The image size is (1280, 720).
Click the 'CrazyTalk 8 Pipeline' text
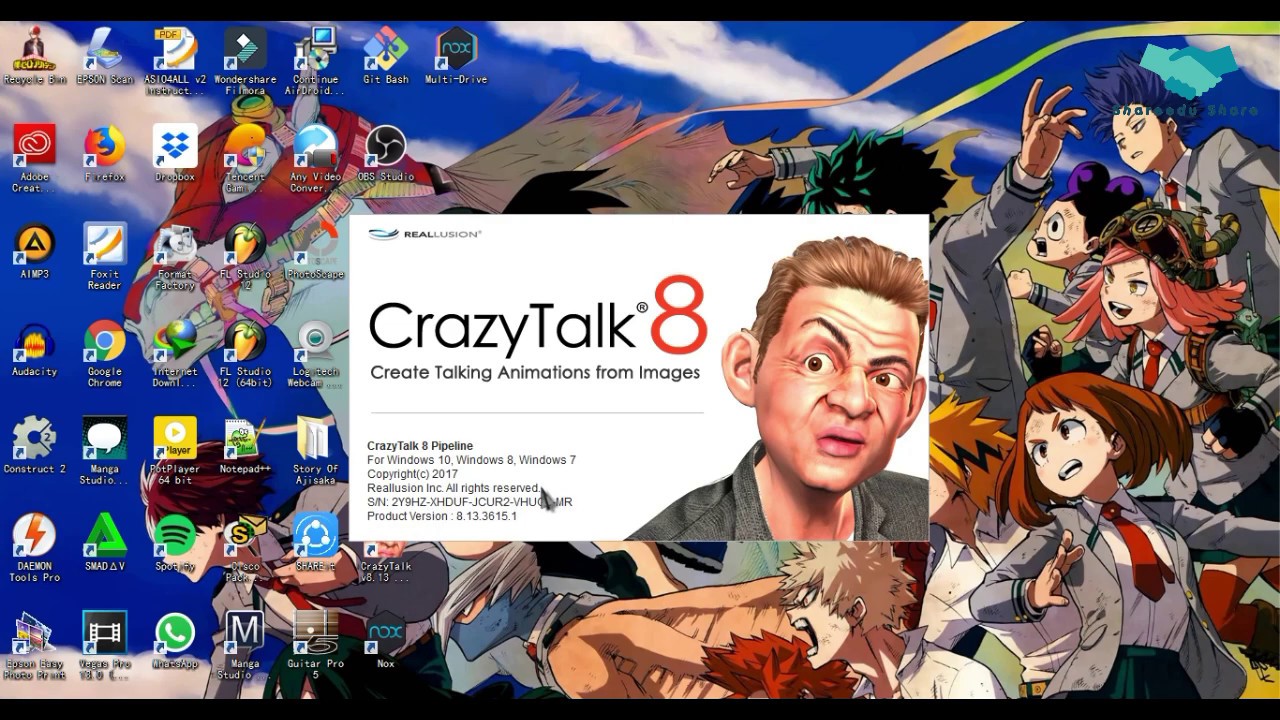(x=420, y=446)
